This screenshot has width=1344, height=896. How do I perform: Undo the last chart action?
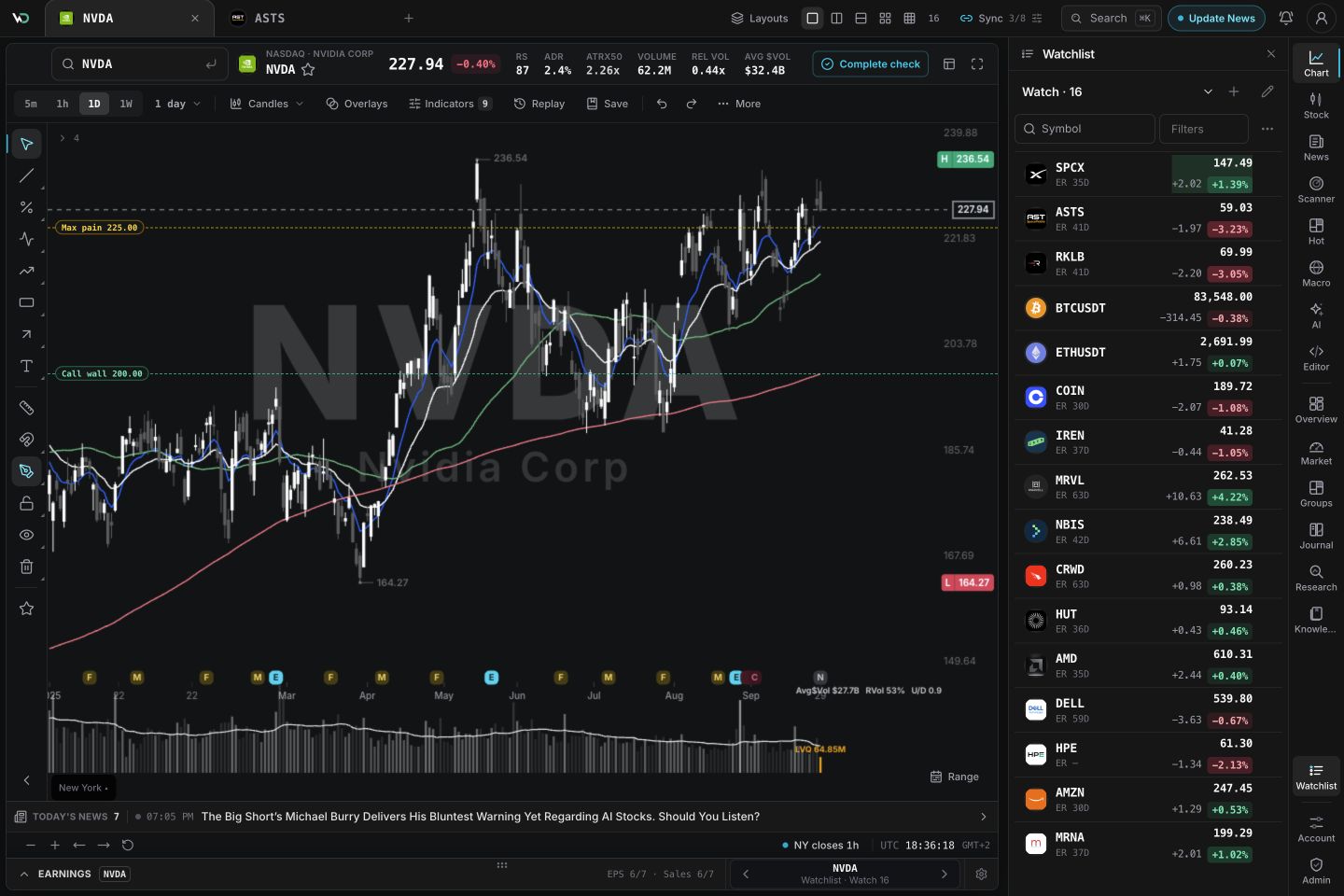click(x=662, y=104)
